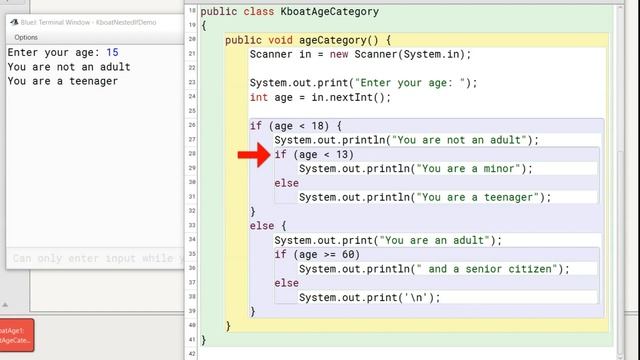Click the println " and a senior citizen" line

tap(434, 269)
